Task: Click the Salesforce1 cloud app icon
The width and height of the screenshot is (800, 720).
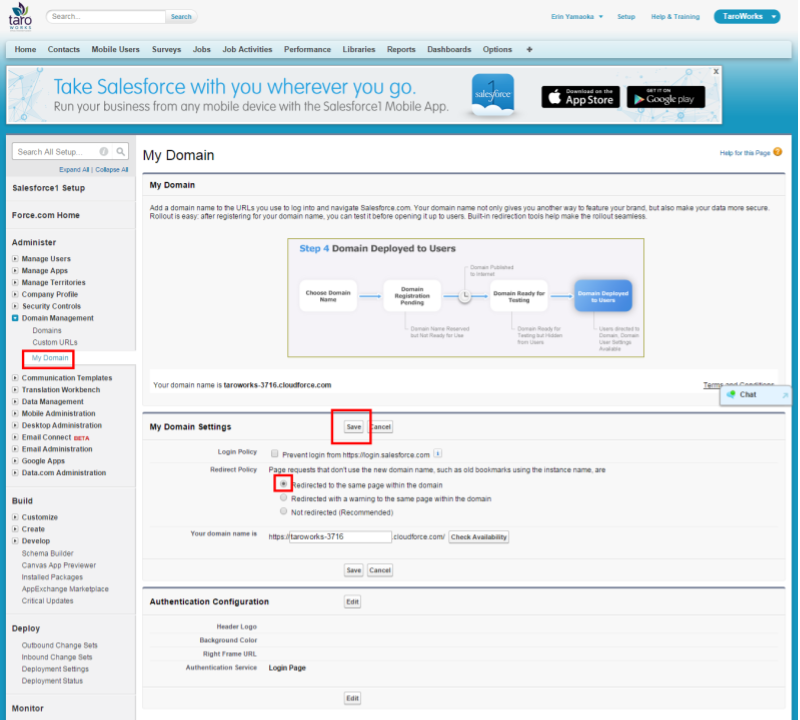Action: pyautogui.click(x=493, y=94)
